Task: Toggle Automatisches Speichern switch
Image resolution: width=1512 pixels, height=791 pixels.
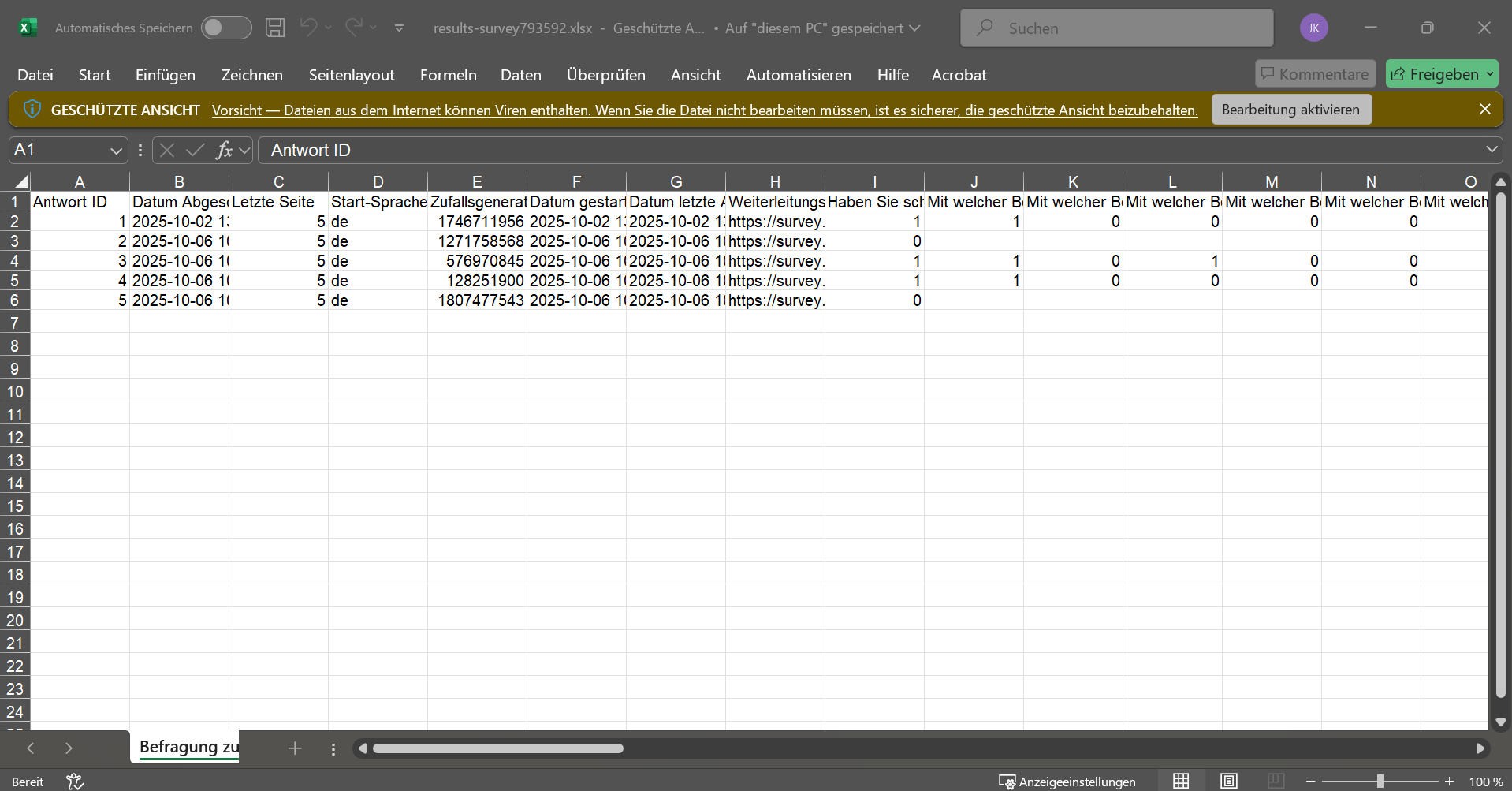Action: point(225,28)
